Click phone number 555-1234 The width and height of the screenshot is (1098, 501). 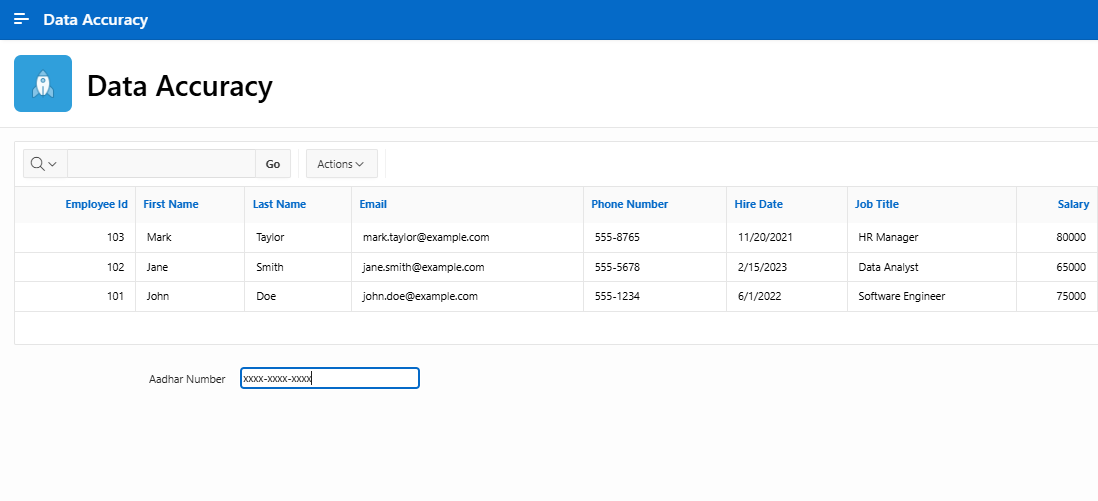click(617, 296)
